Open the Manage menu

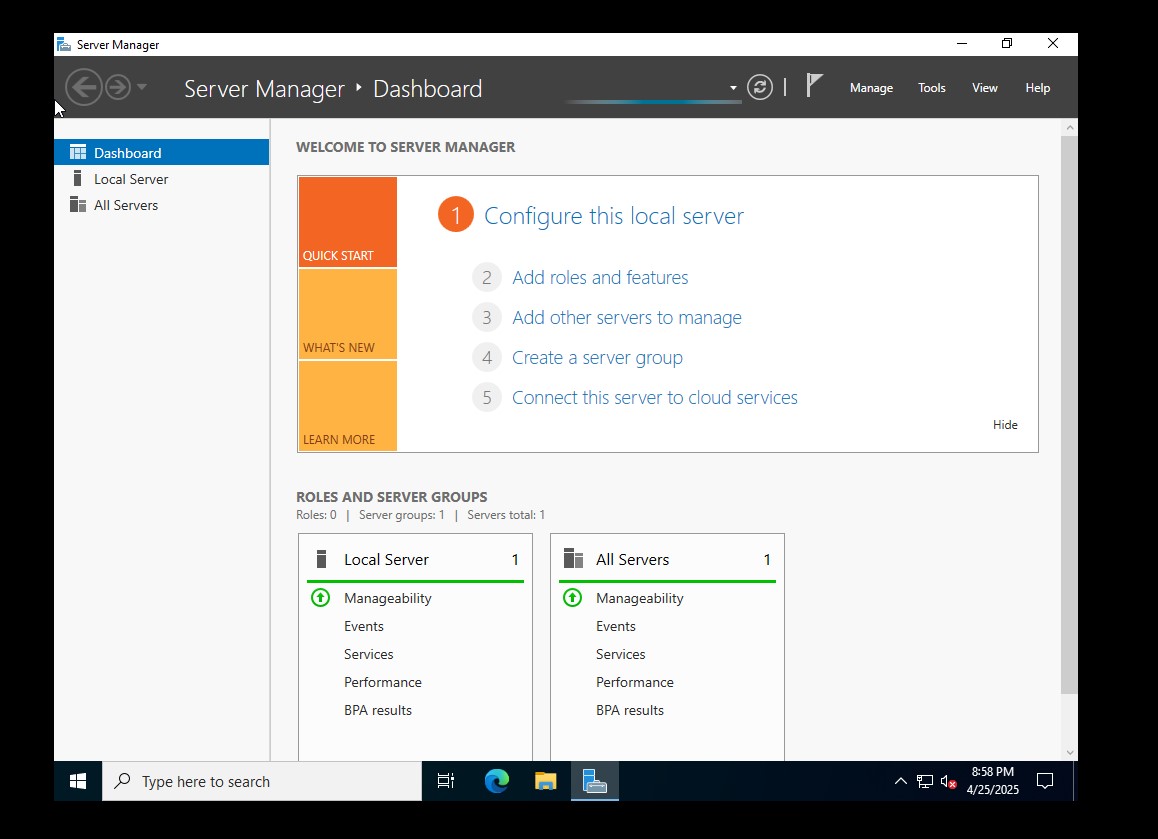click(871, 88)
